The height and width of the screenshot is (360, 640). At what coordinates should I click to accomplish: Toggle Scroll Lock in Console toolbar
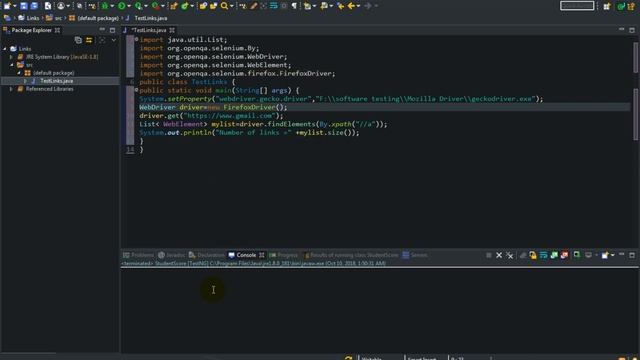(x=533, y=255)
